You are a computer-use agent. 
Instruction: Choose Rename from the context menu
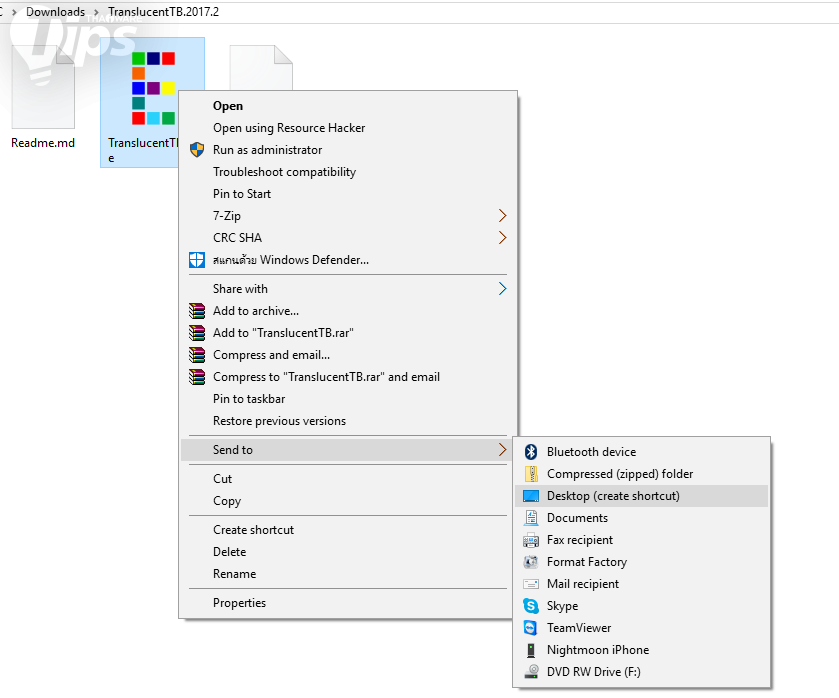(x=348, y=573)
